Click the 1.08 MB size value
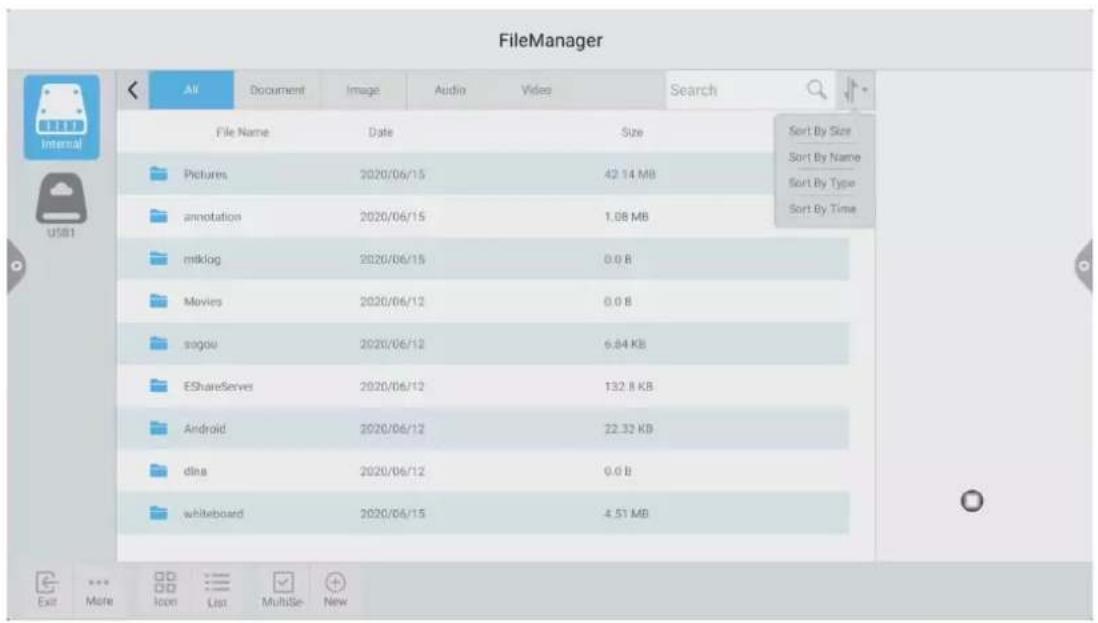This screenshot has height=623, width=1098. 626,217
